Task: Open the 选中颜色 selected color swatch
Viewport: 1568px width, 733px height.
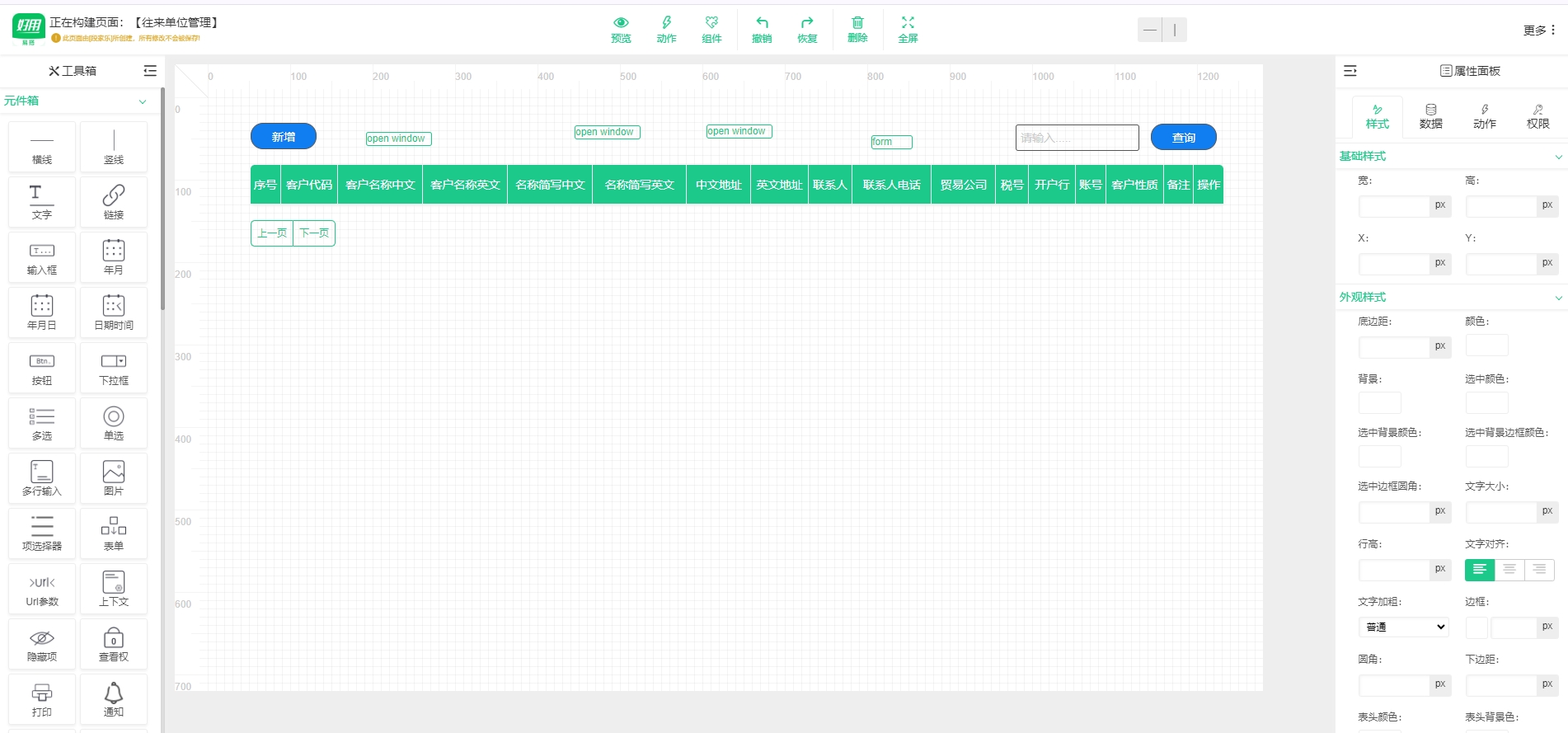Action: point(1487,403)
